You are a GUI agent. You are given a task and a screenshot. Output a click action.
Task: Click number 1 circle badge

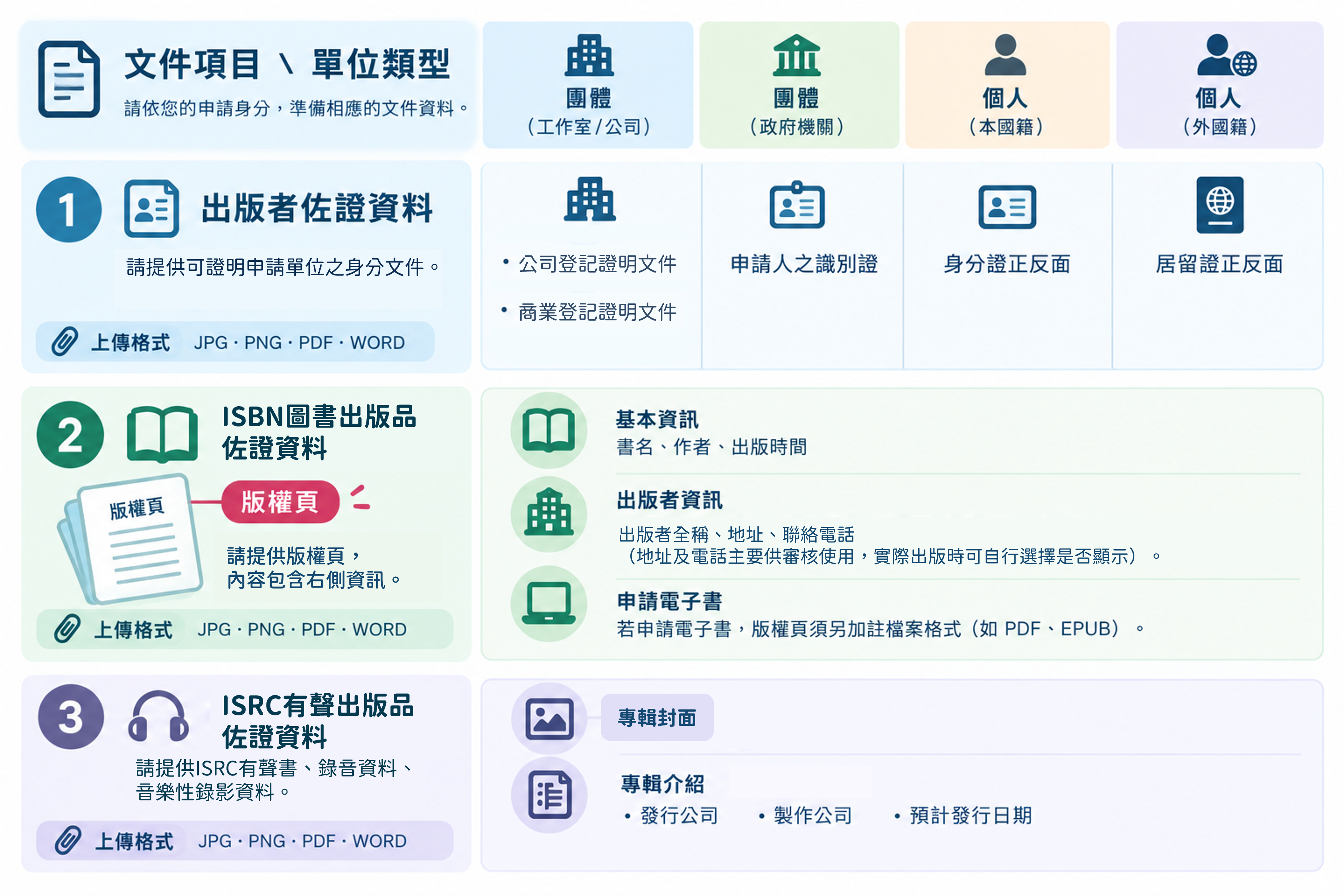[68, 209]
